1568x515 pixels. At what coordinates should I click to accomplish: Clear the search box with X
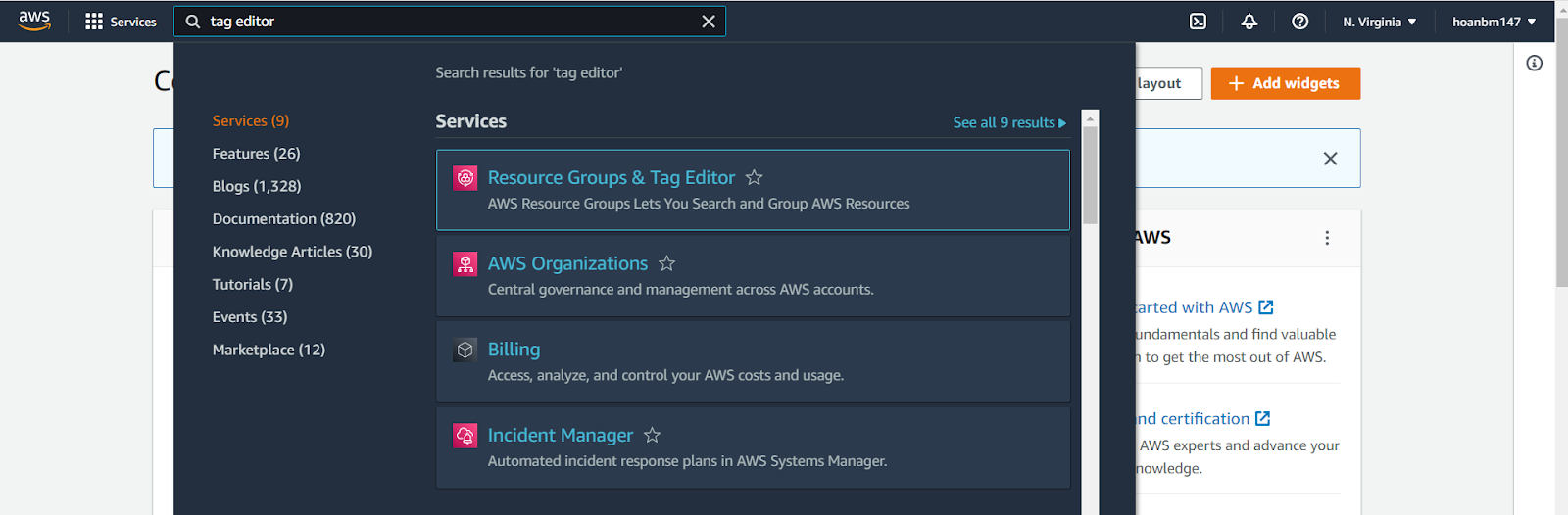pyautogui.click(x=709, y=22)
